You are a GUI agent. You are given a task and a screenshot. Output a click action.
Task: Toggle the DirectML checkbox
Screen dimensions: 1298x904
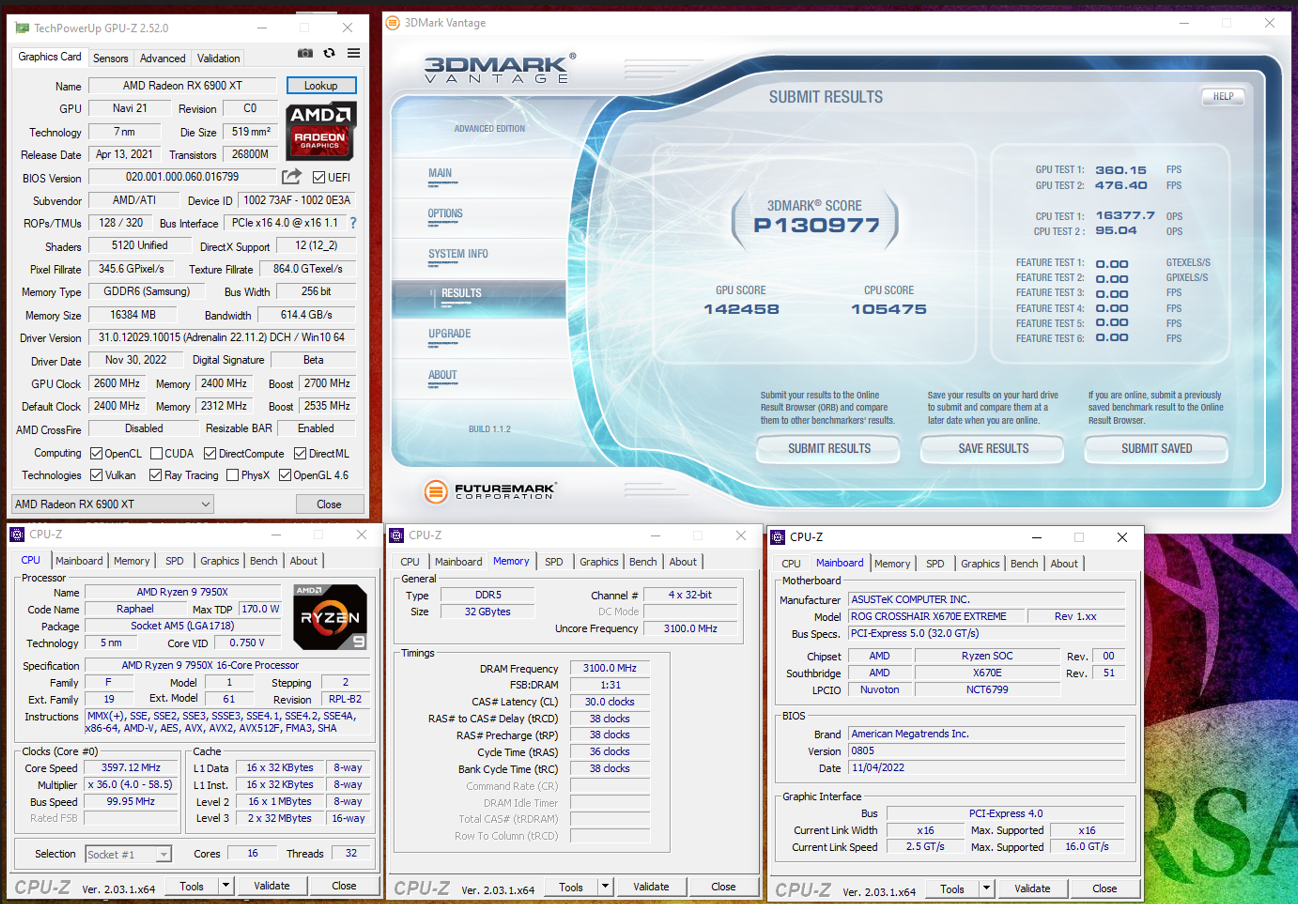(x=301, y=454)
